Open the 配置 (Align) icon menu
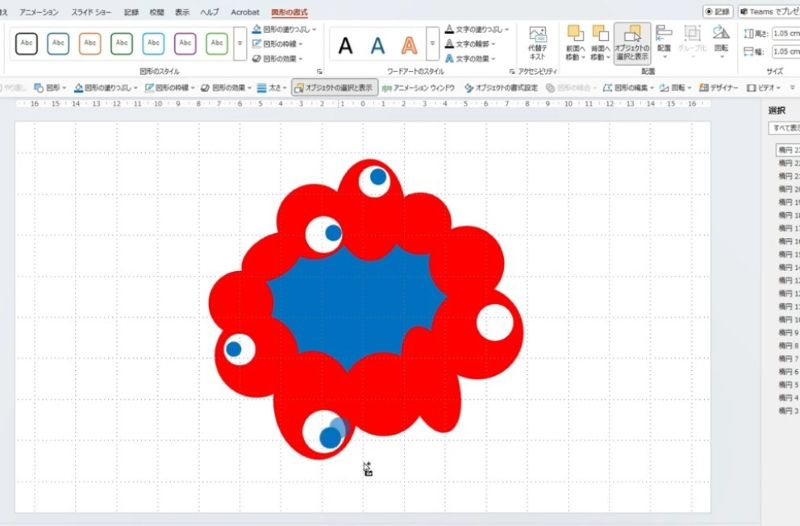 coord(664,43)
